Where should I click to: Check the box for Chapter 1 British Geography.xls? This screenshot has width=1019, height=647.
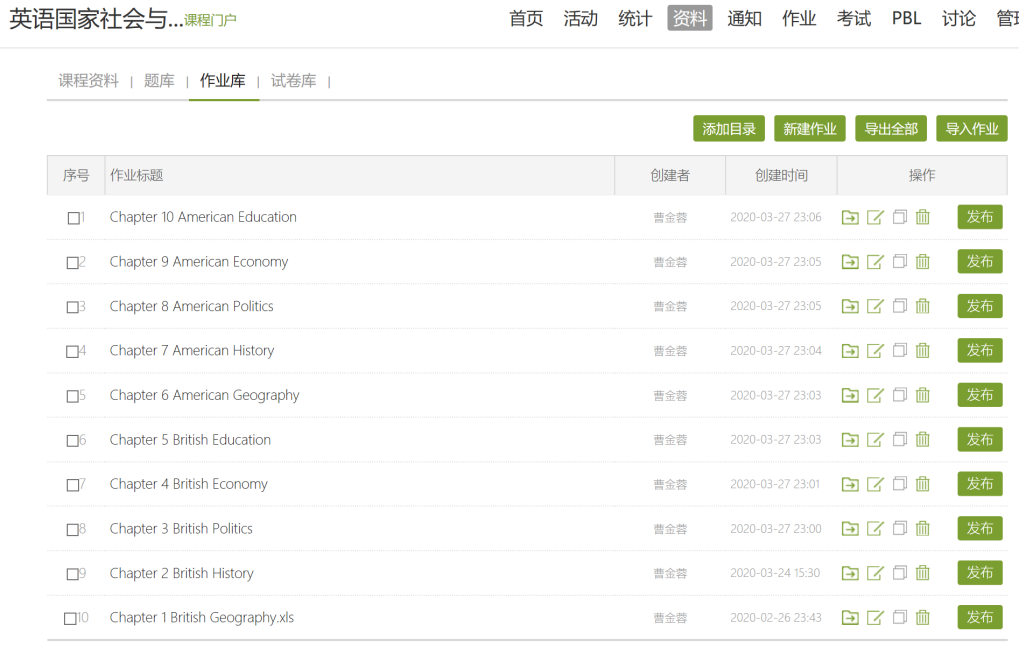pos(70,619)
